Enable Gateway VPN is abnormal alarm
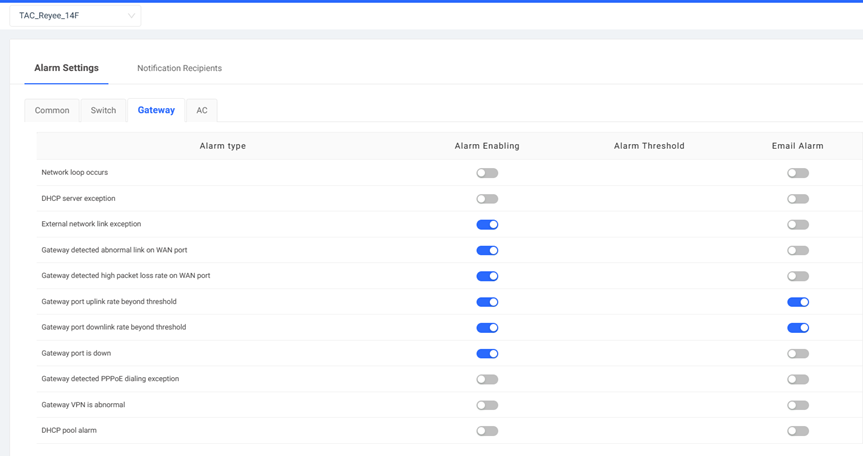Image resolution: width=863 pixels, height=456 pixels. pos(487,405)
